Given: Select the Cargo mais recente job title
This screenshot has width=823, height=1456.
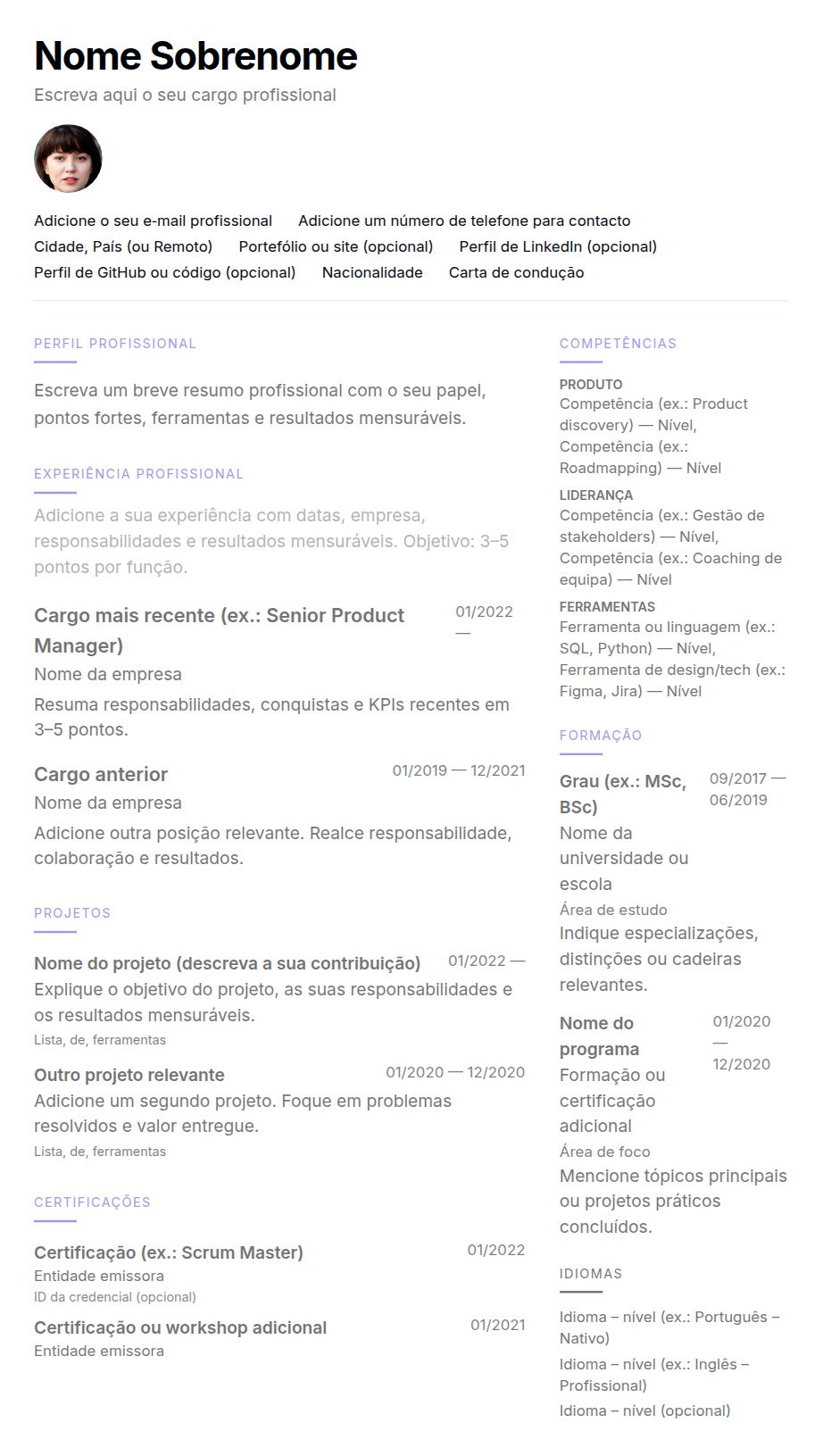Looking at the screenshot, I should click(220, 630).
